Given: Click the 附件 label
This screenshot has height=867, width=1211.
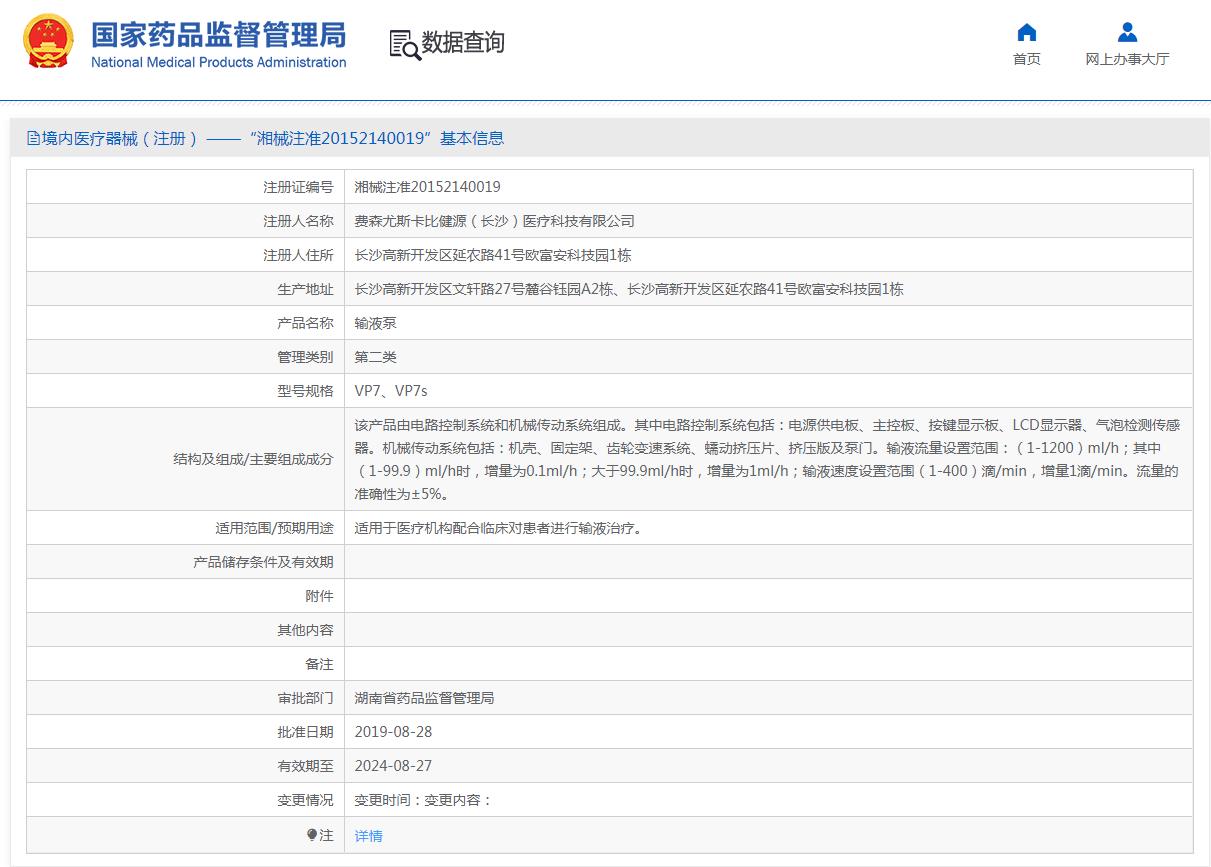Looking at the screenshot, I should 319,596.
